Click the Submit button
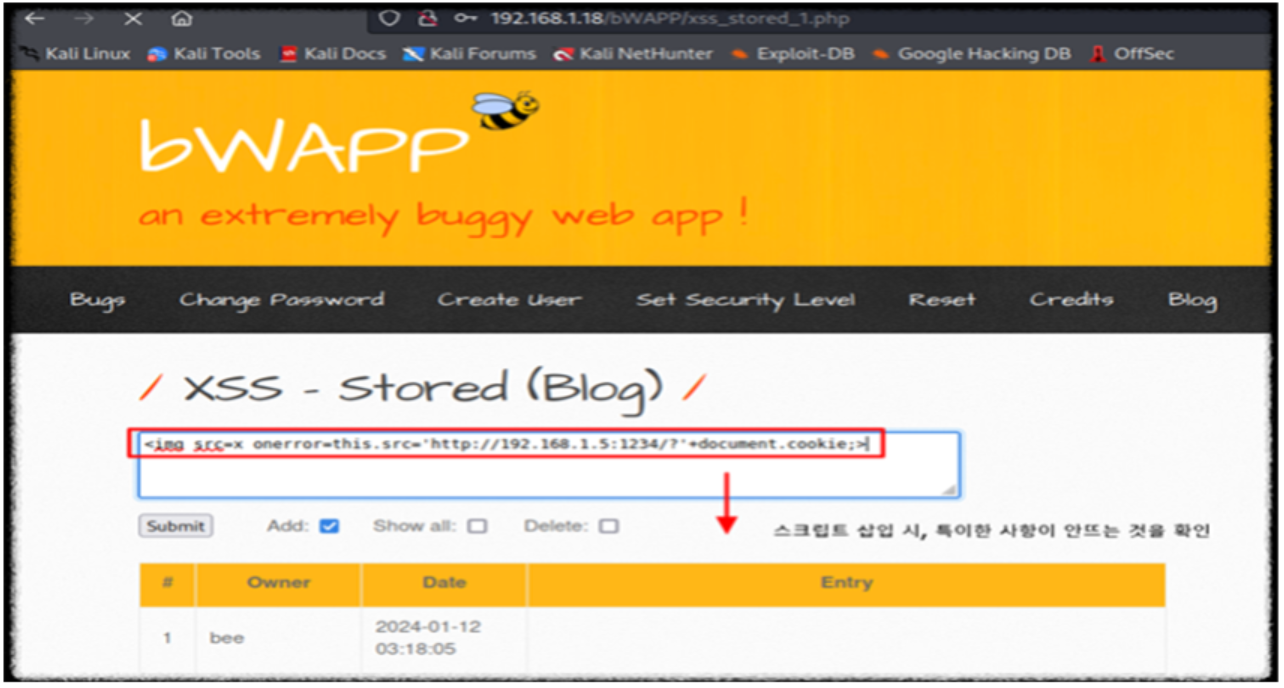1284x688 pixels. [175, 526]
